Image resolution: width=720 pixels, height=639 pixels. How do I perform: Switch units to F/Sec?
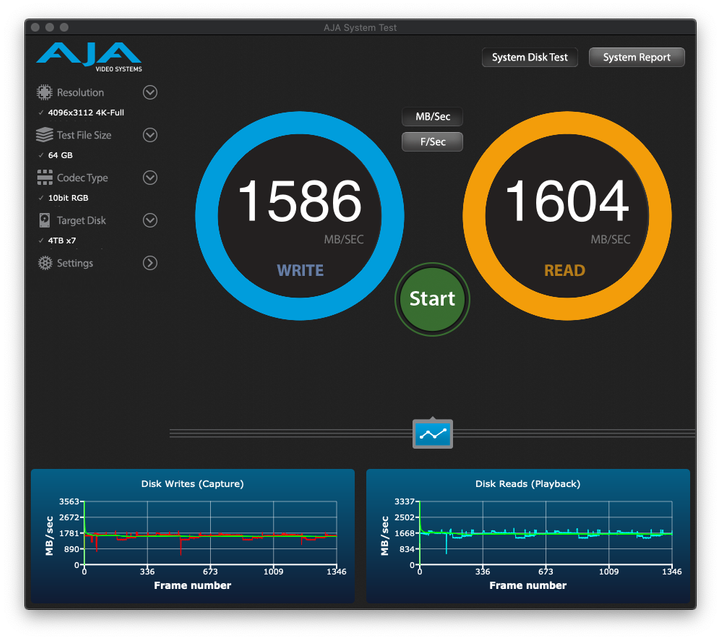[432, 142]
